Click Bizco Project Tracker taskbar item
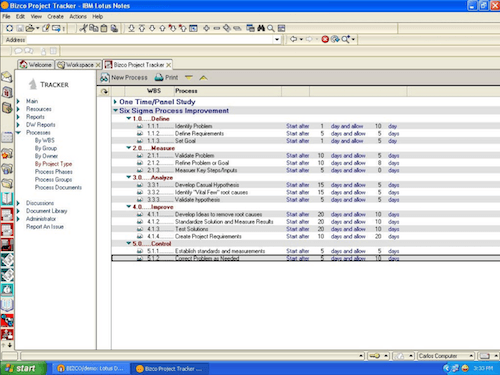This screenshot has height=375, width=500. point(170,369)
